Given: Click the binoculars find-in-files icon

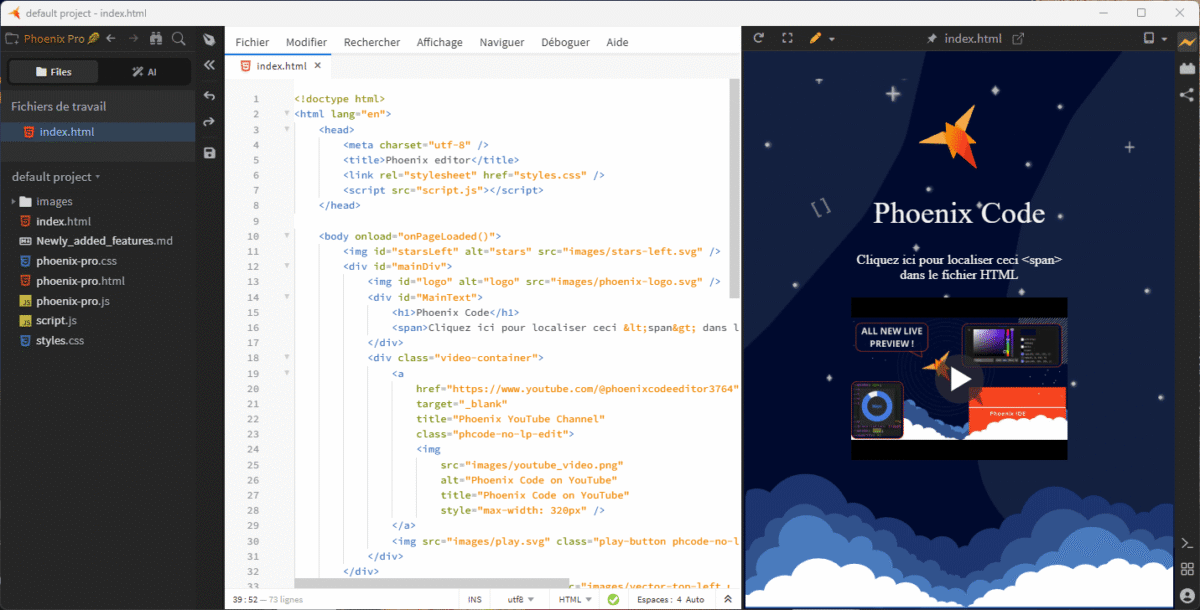Looking at the screenshot, I should [x=156, y=39].
